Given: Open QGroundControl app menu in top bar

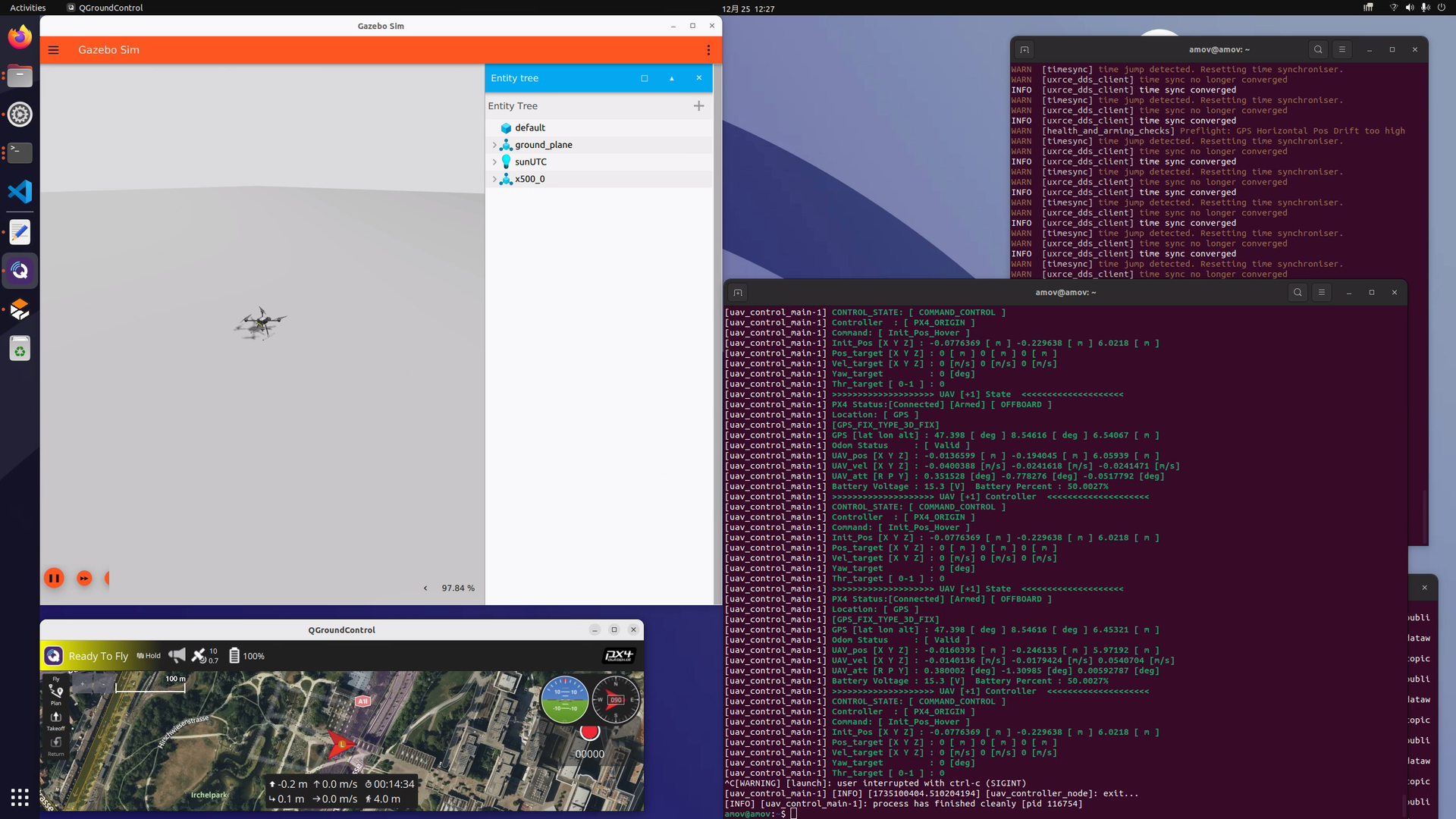Looking at the screenshot, I should coord(105,8).
